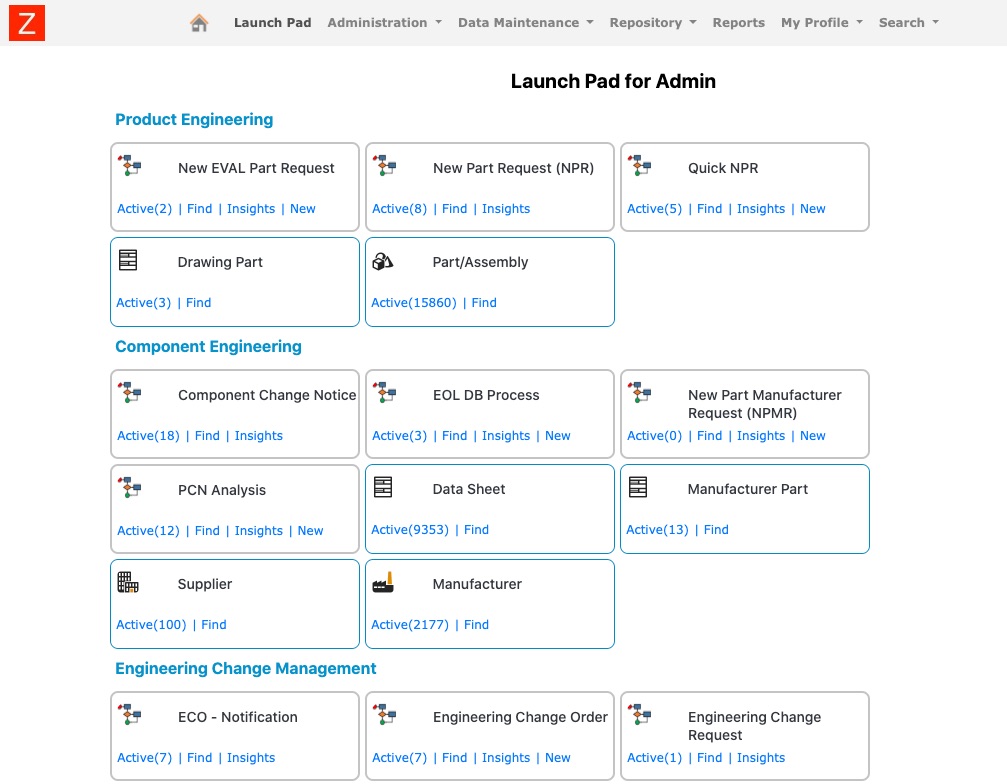Click the Manufacturer card title
The height and width of the screenshot is (784, 1007).
pos(477,584)
